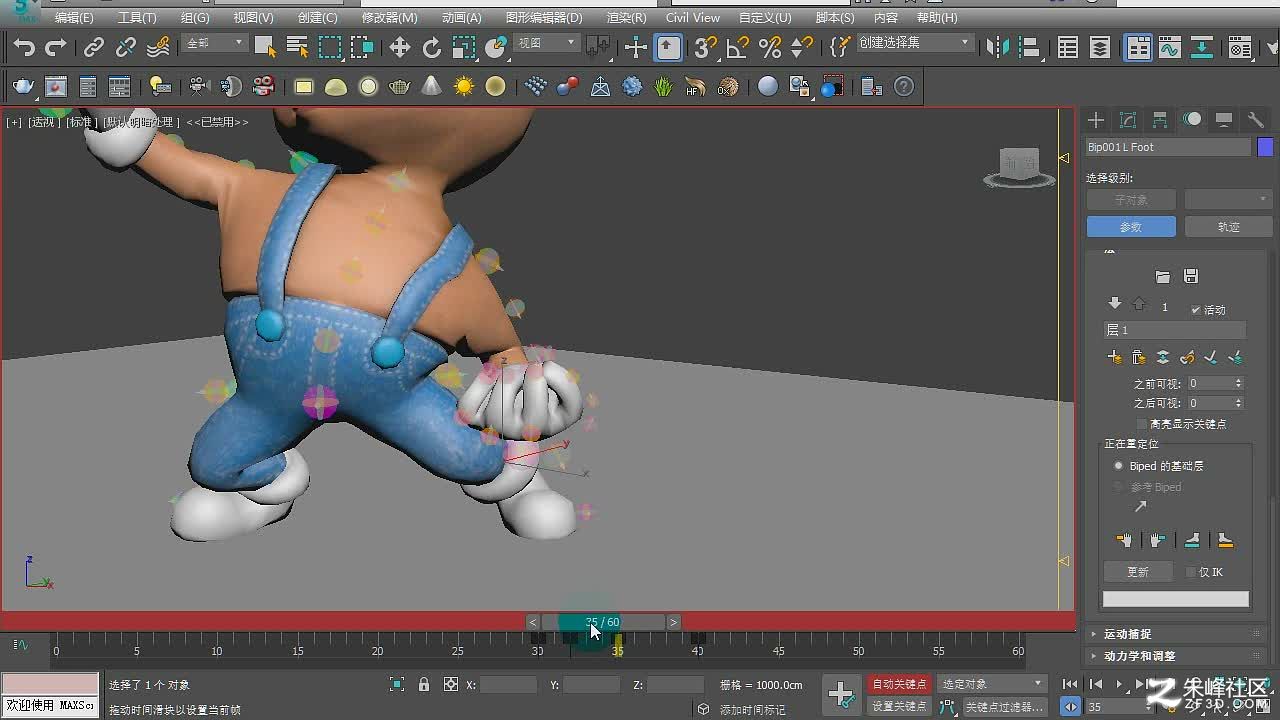Click the save layer disk icon

1190,277
